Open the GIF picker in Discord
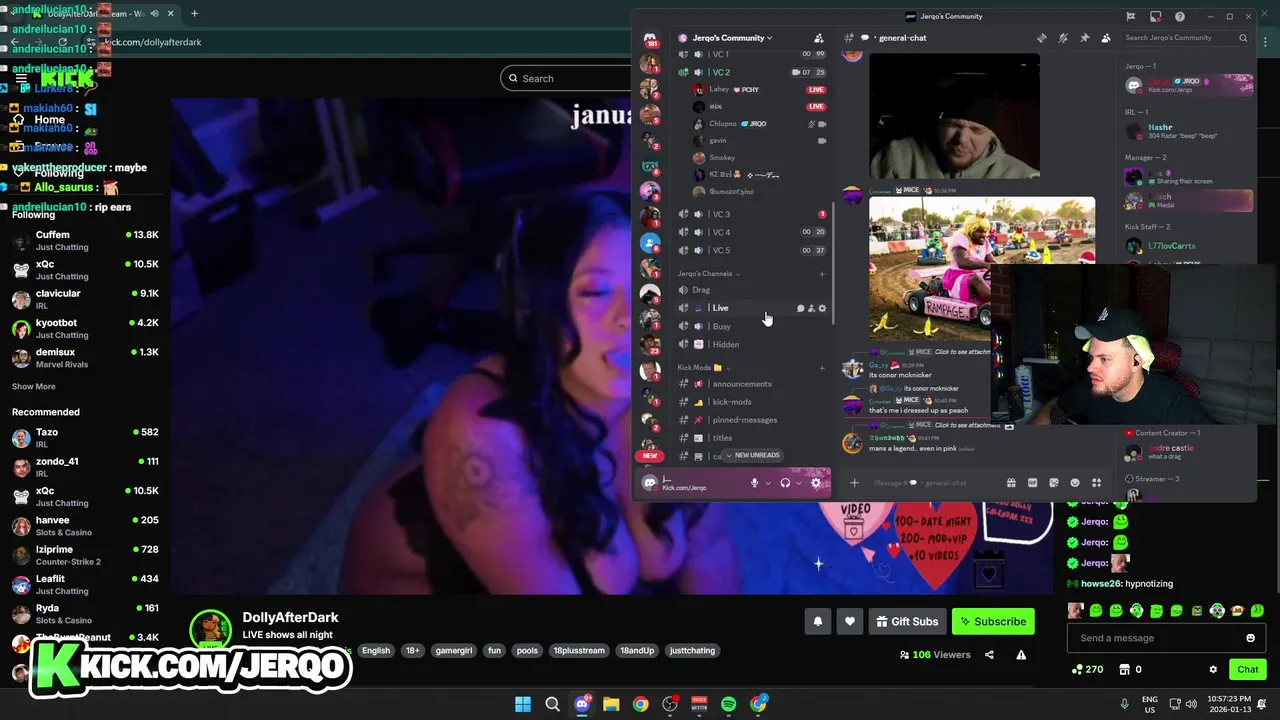Viewport: 1280px width, 720px height. point(1033,483)
